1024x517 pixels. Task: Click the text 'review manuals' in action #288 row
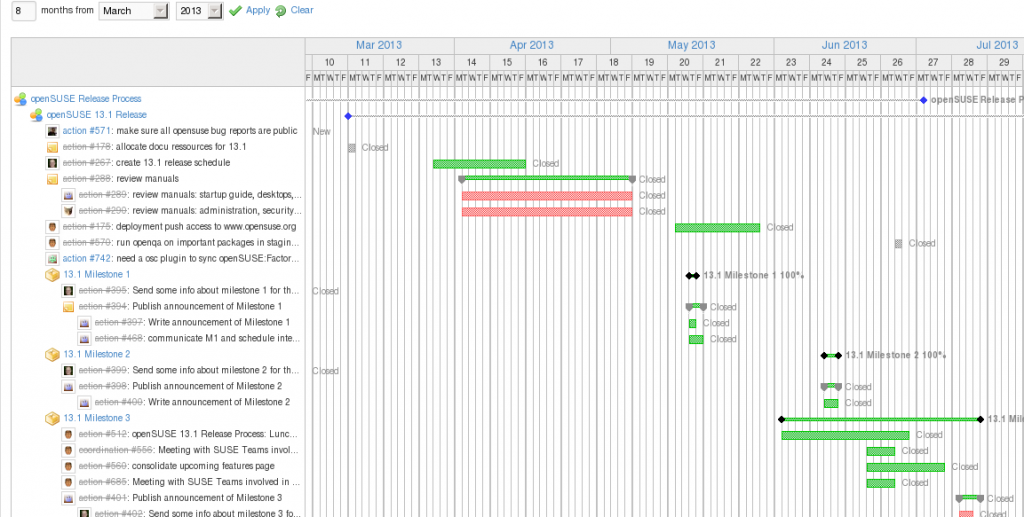[x=148, y=179]
